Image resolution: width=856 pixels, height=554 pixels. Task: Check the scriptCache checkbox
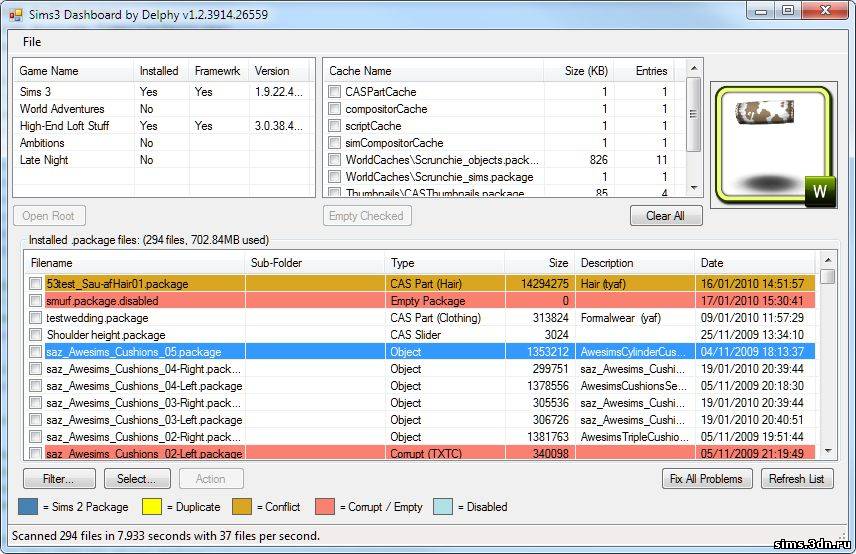(335, 126)
